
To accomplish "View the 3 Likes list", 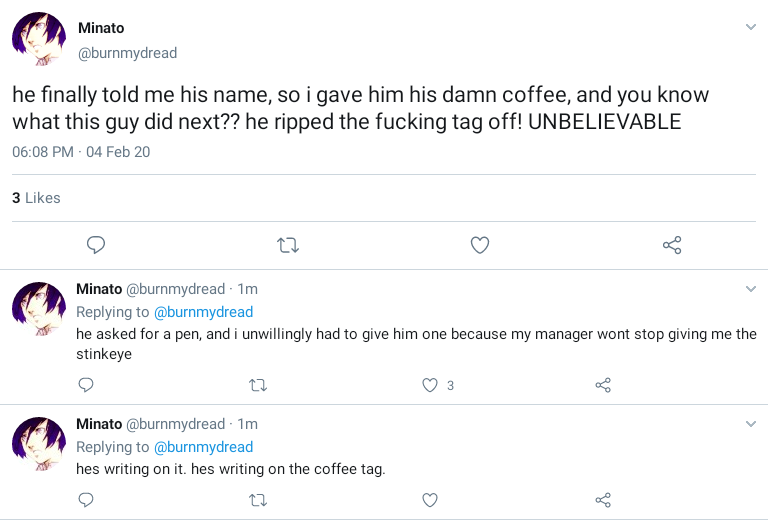I will click(x=36, y=198).
